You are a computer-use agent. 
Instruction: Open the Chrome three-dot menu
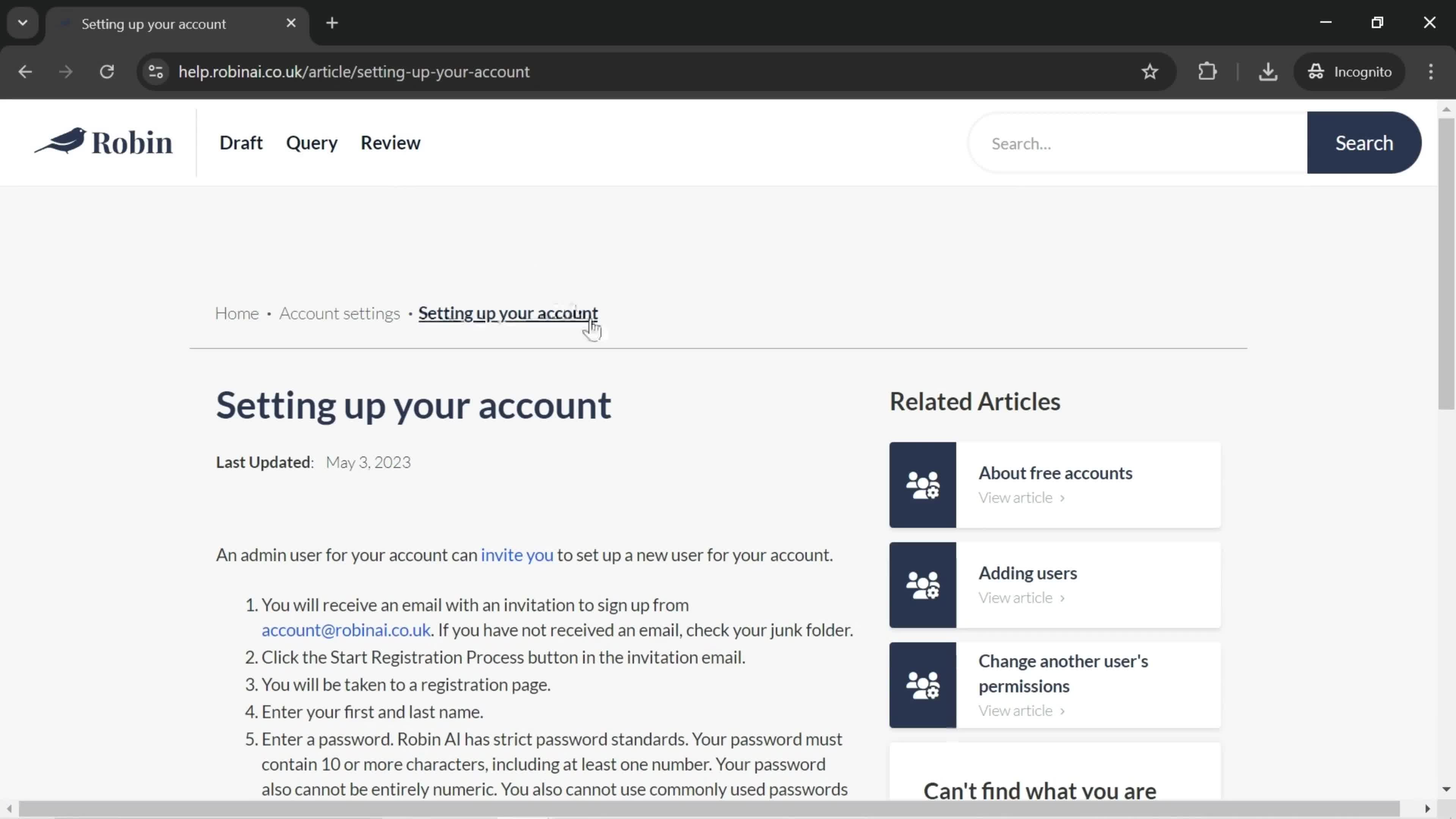coord(1431,72)
